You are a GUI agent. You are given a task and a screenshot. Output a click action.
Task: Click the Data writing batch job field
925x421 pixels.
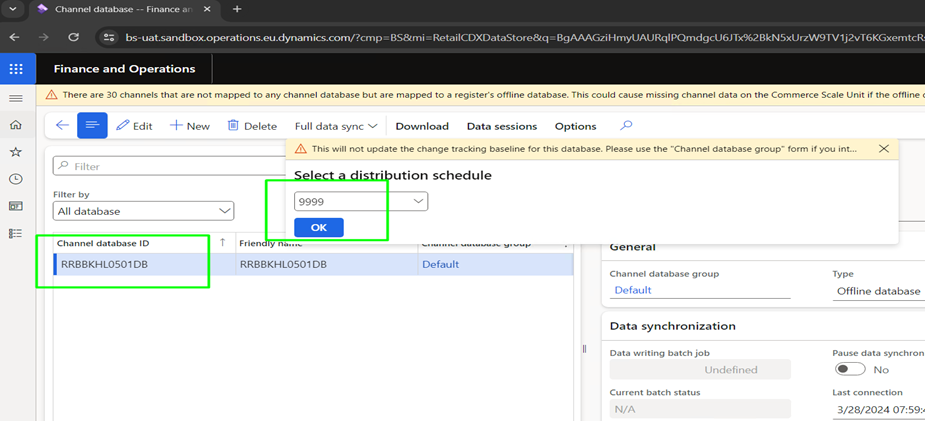pos(700,370)
